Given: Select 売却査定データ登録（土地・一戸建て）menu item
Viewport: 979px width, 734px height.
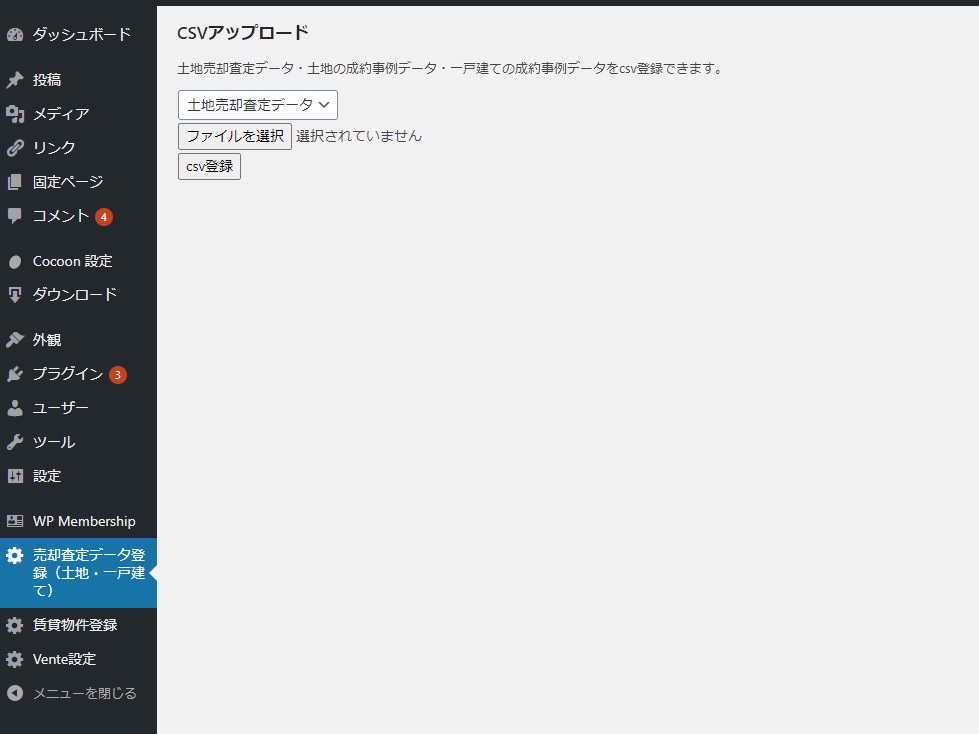Looking at the screenshot, I should coord(78,573).
